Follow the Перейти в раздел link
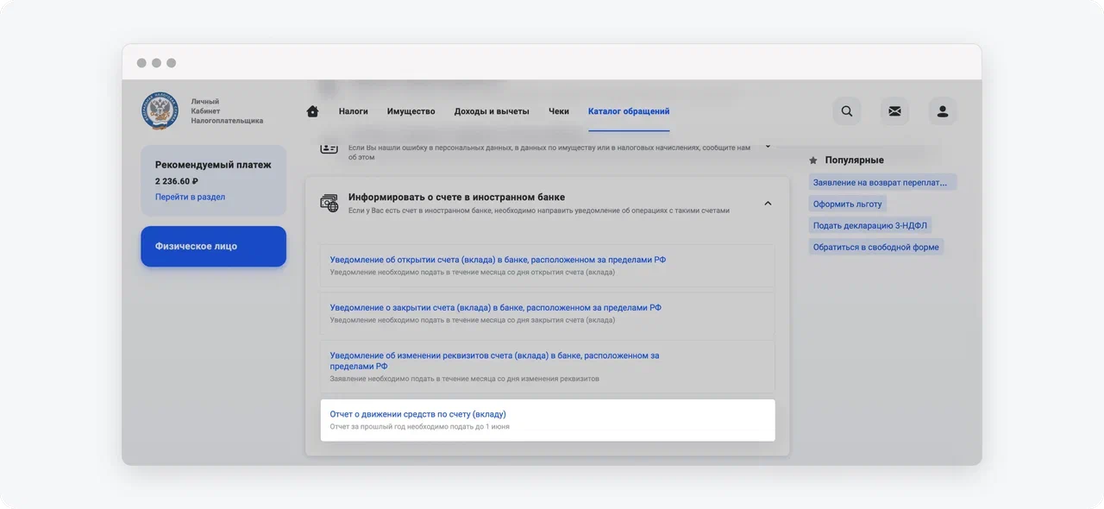1104x509 pixels. [190, 197]
